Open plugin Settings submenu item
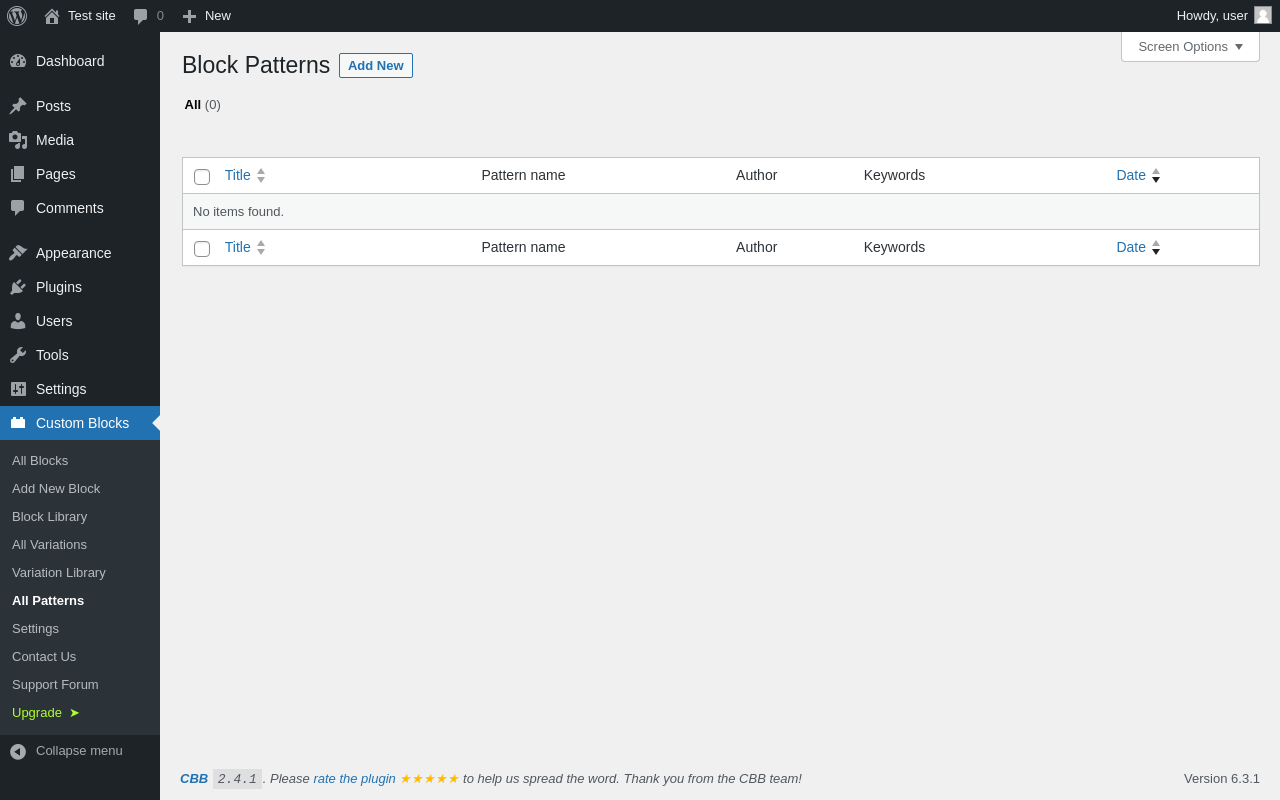The image size is (1280, 800). pos(35,629)
